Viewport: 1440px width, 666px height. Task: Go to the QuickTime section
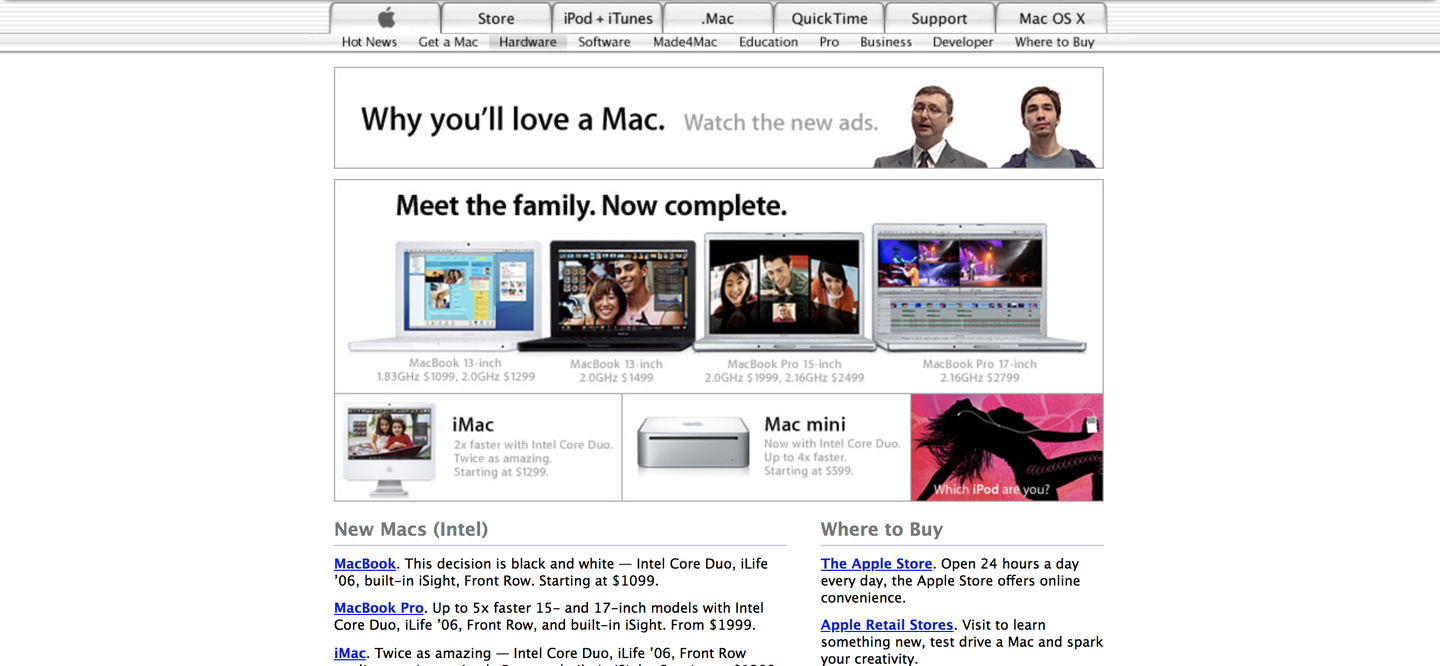point(828,17)
